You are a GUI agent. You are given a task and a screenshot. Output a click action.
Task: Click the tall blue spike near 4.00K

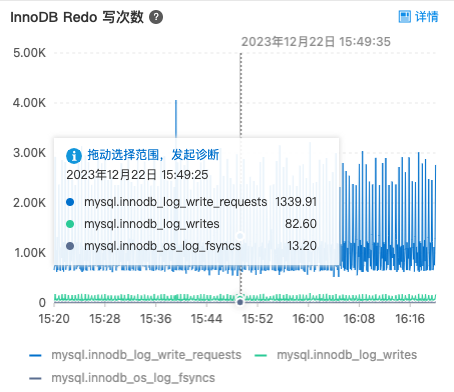(x=176, y=118)
